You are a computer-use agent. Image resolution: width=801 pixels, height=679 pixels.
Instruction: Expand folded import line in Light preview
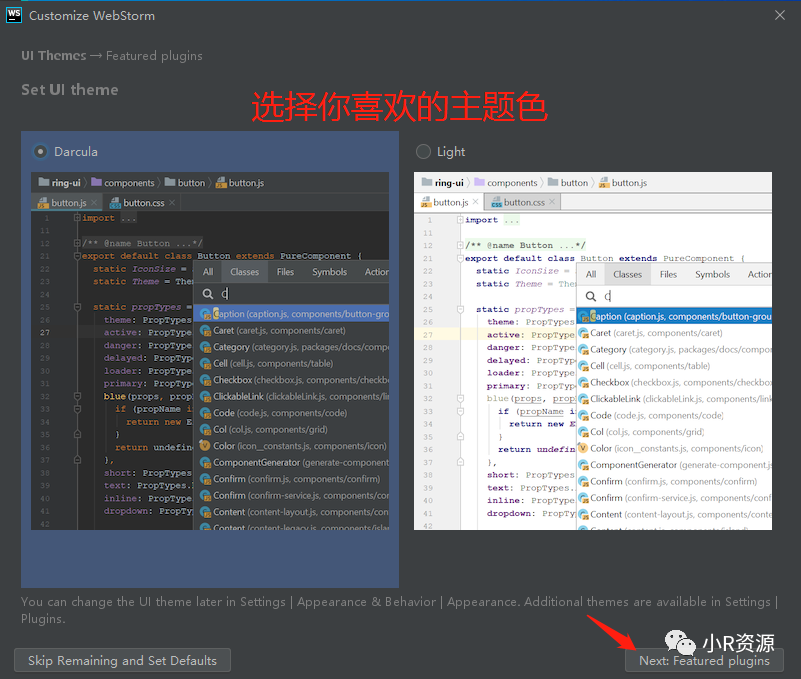coord(460,220)
